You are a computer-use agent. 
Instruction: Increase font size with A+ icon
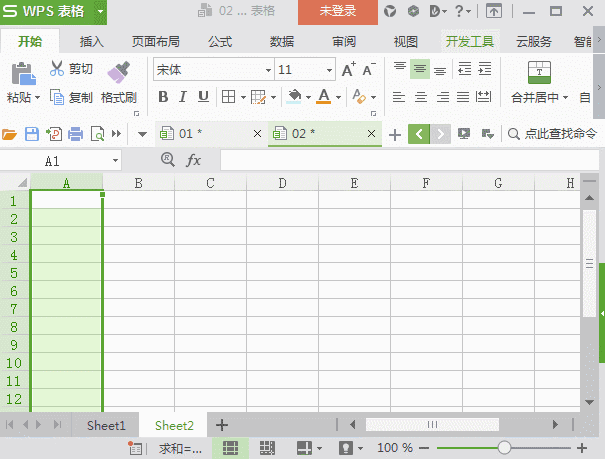pyautogui.click(x=349, y=70)
